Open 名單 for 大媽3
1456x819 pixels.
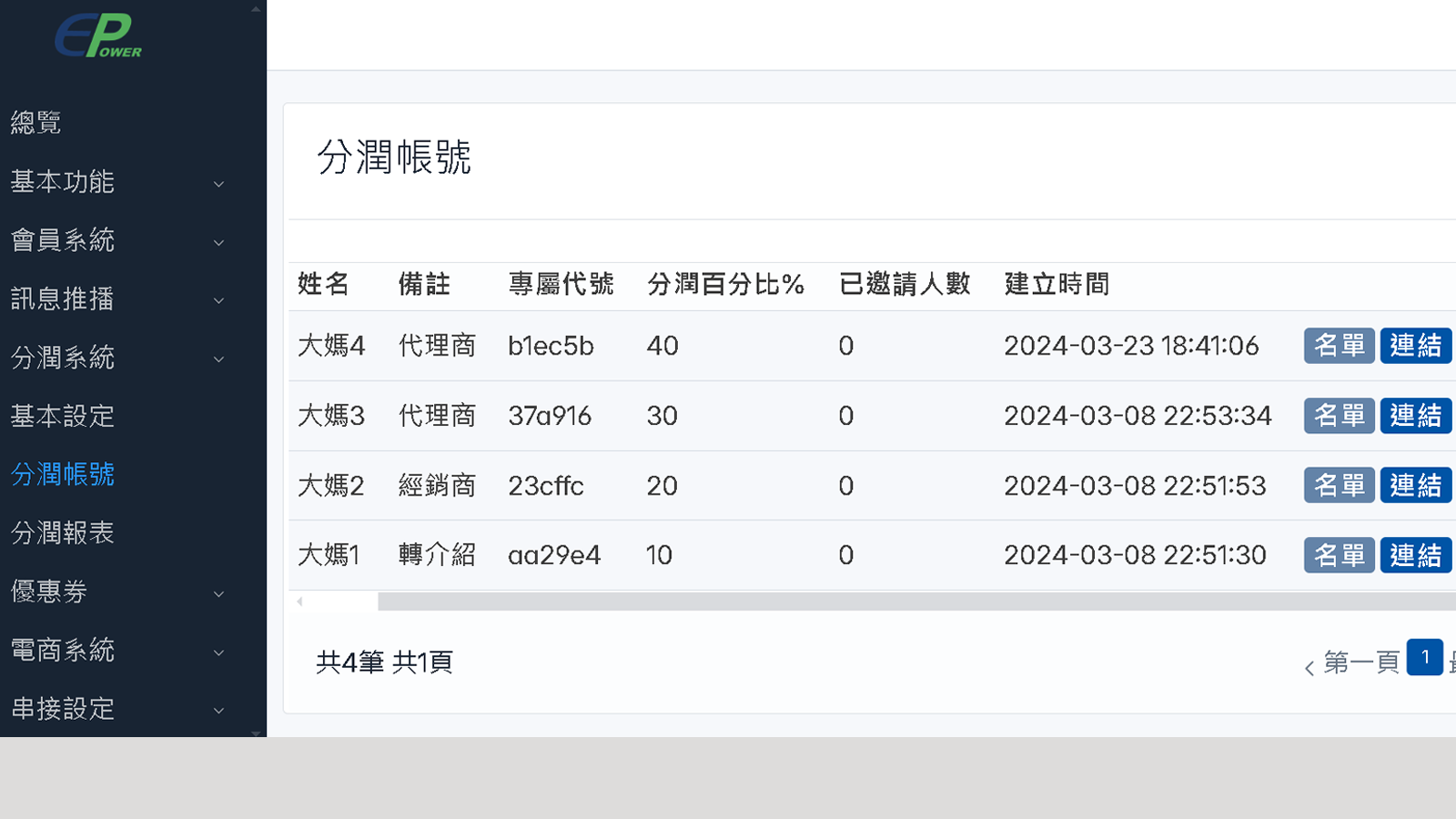click(x=1339, y=416)
